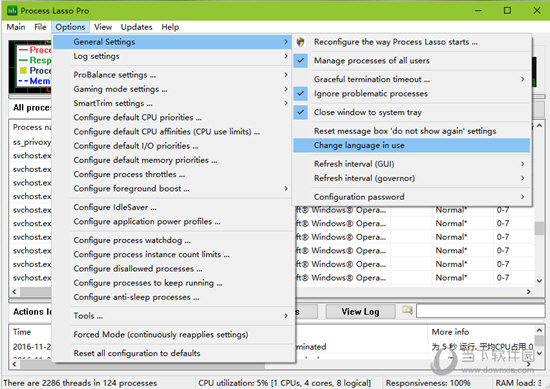Uncheck Manage processes of all users

[301, 60]
